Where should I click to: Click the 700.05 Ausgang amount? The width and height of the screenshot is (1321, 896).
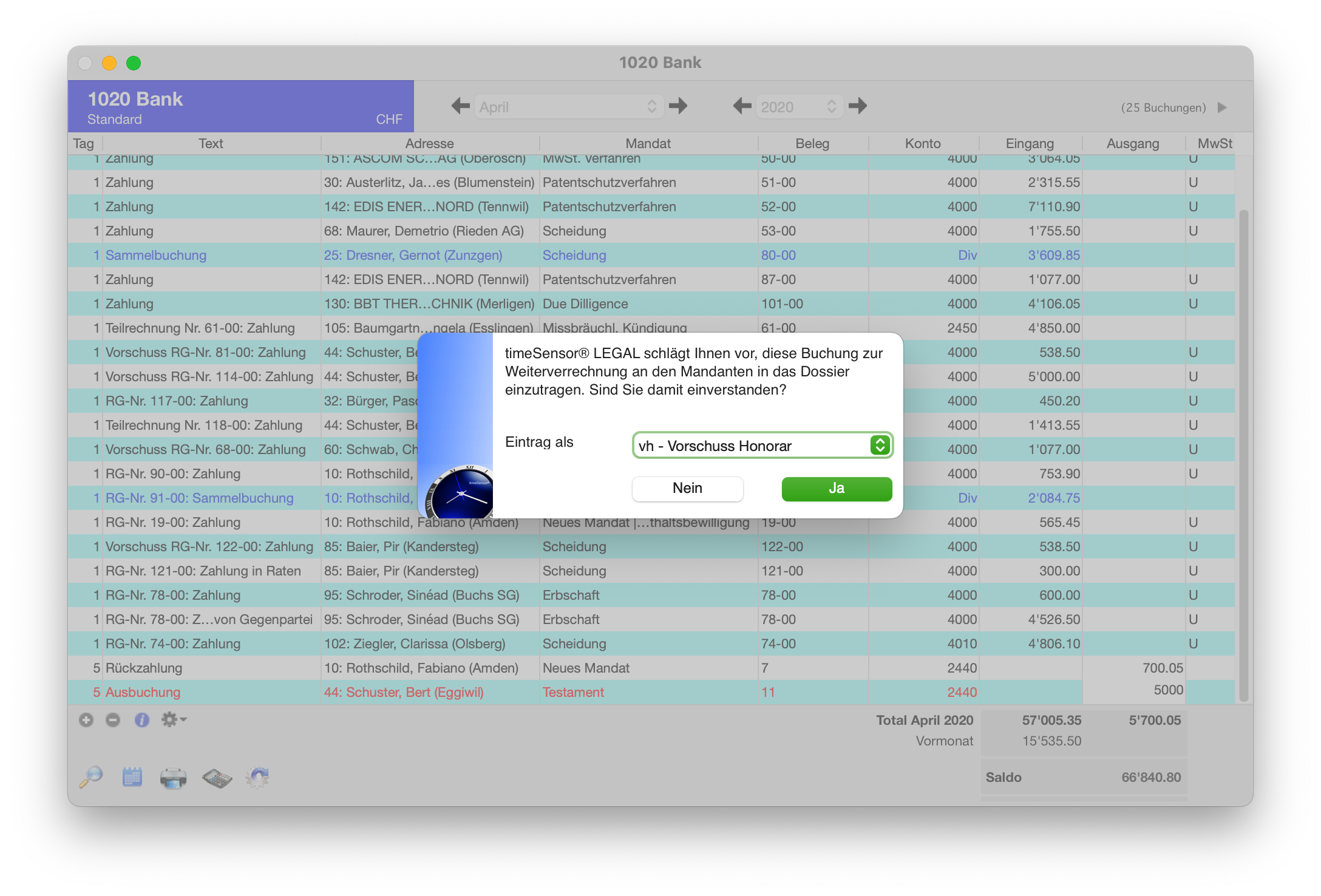tap(1163, 668)
